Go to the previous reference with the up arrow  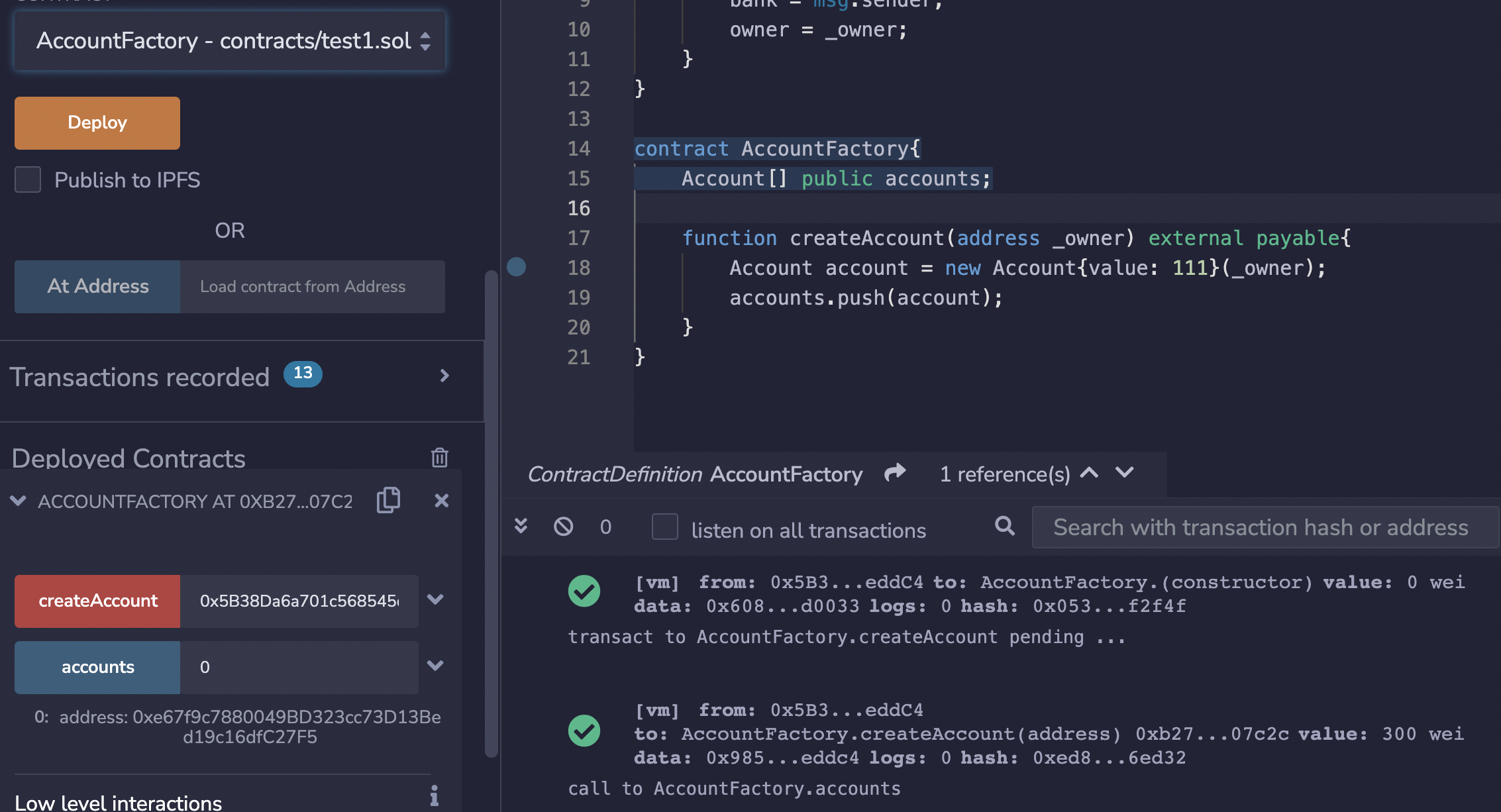(1089, 473)
